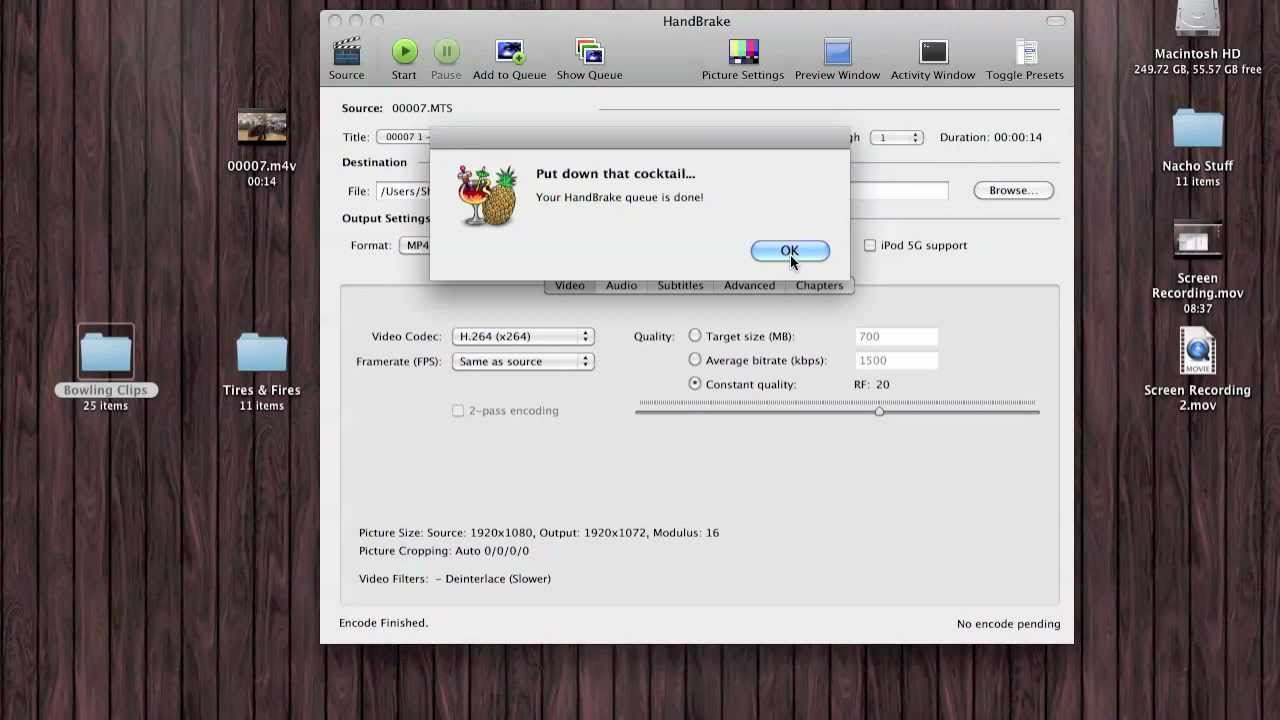The width and height of the screenshot is (1280, 720).
Task: Click the Source clapperboard icon
Action: (x=346, y=52)
